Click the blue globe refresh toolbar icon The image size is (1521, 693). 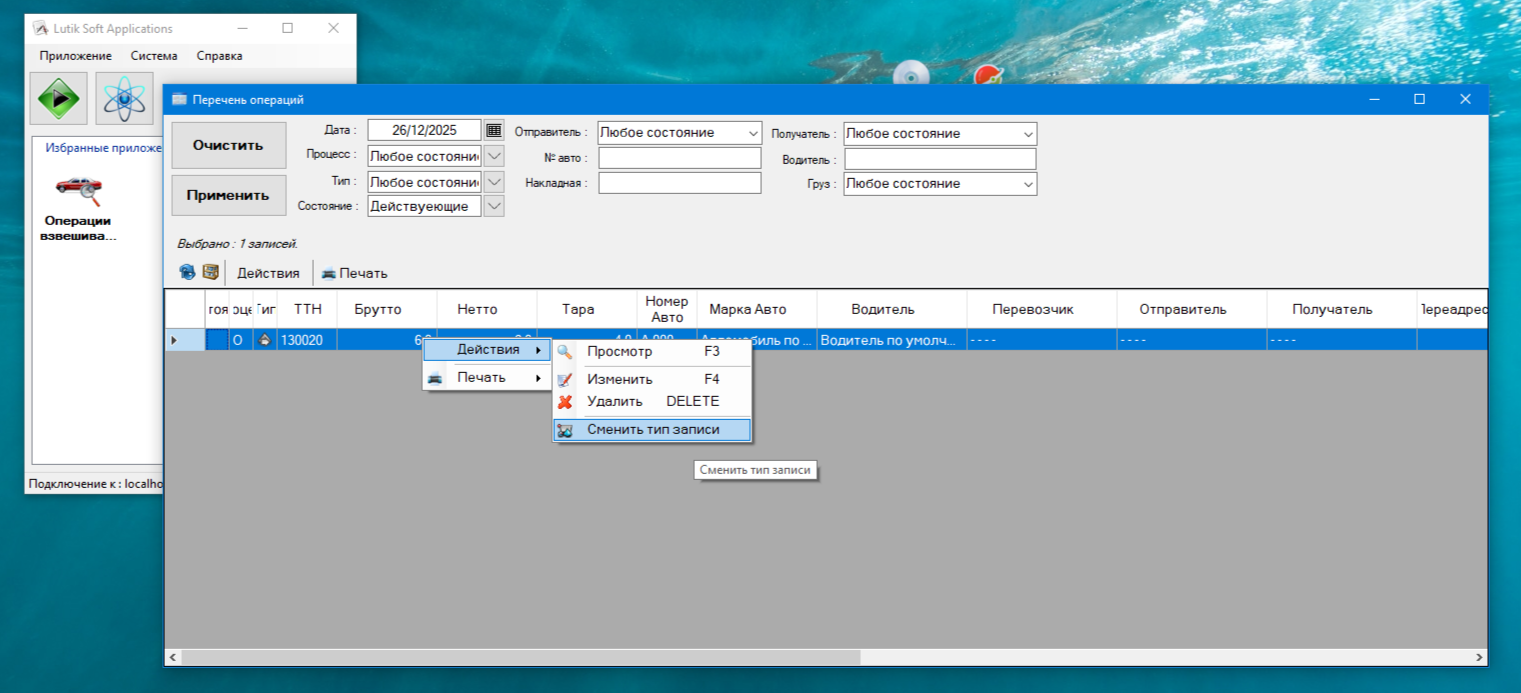[x=187, y=272]
